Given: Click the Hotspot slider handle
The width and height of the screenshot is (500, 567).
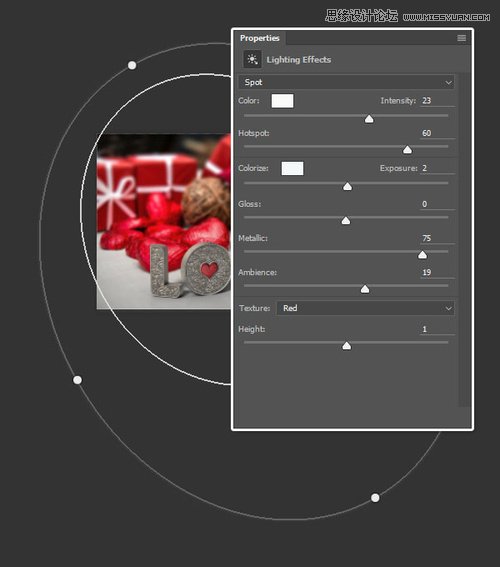Looking at the screenshot, I should [407, 150].
